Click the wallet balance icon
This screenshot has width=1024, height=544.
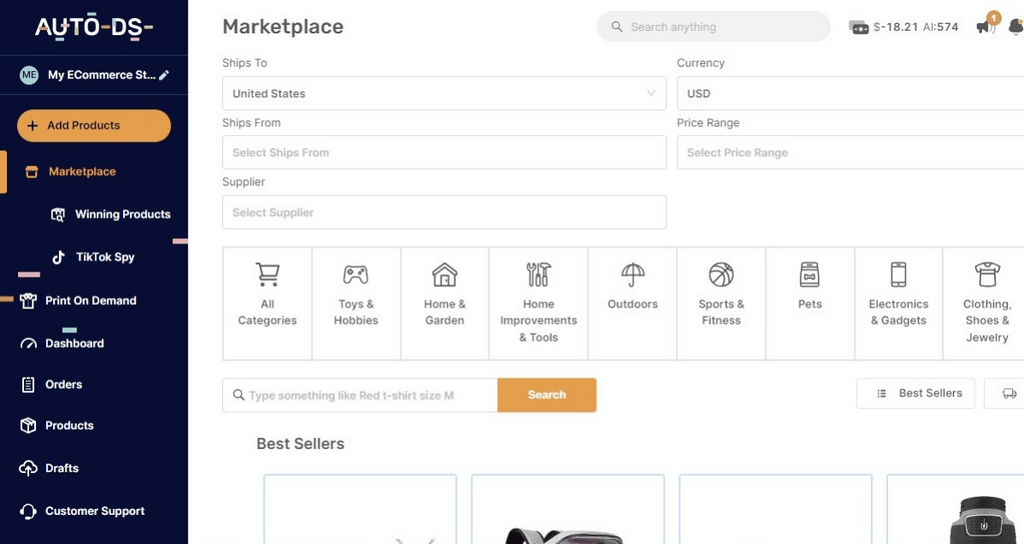click(x=858, y=27)
